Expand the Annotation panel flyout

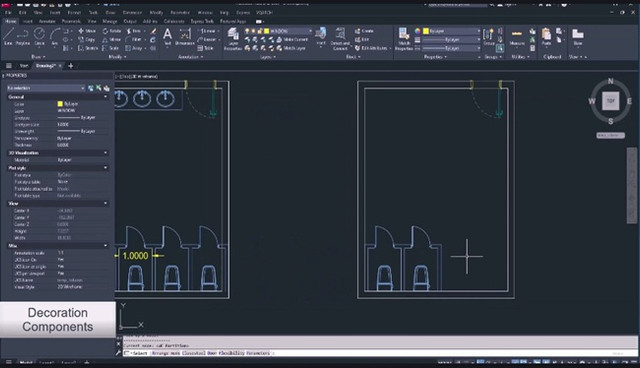pos(191,57)
